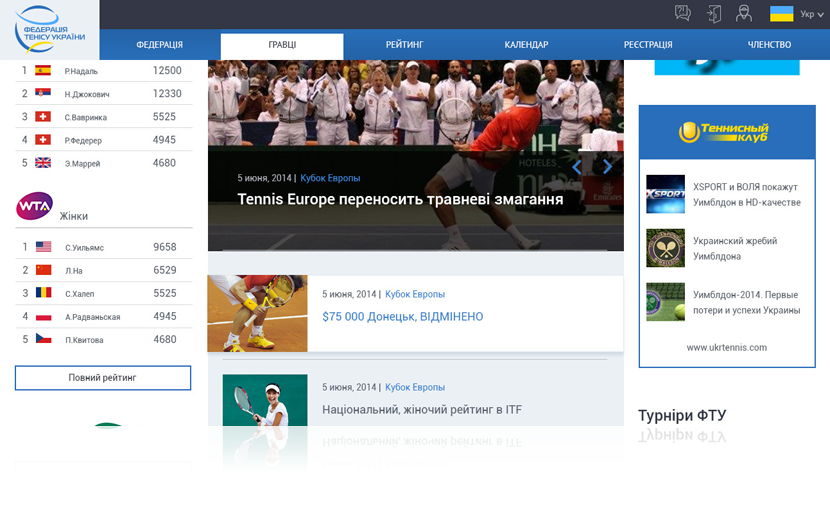Select А.Радваньская in the women's ranking
The height and width of the screenshot is (524, 830).
(93, 318)
